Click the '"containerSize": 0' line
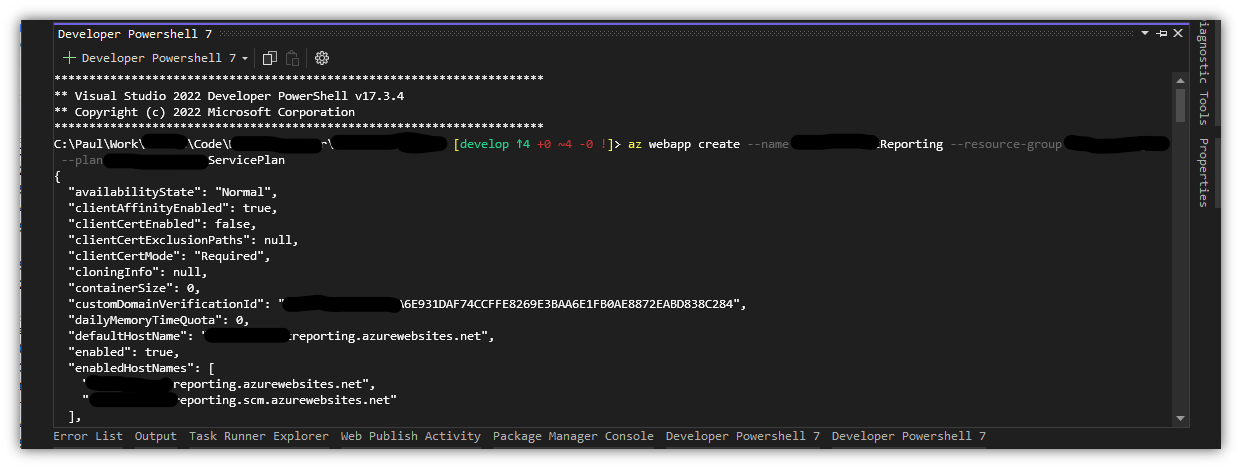 133,288
